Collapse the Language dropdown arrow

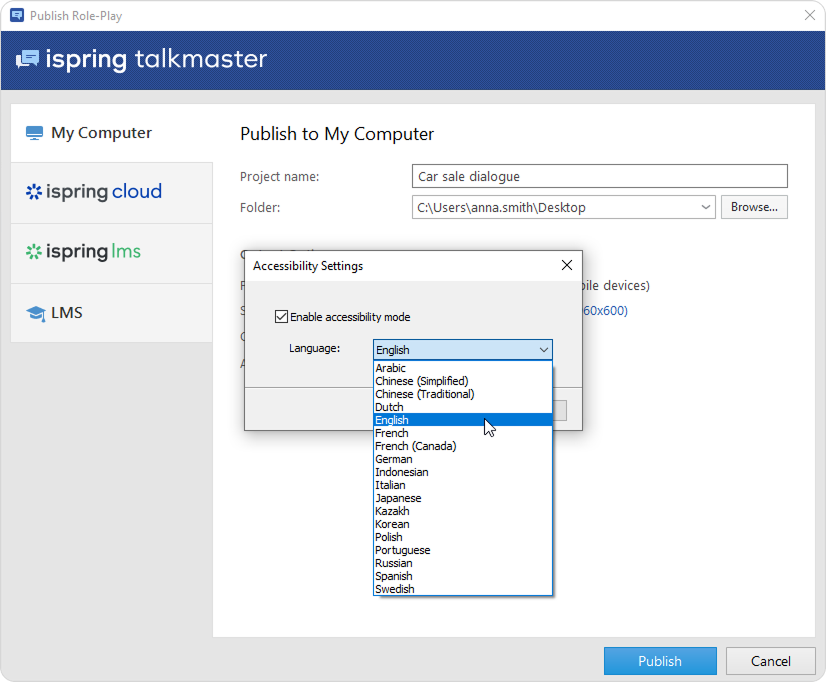(543, 350)
